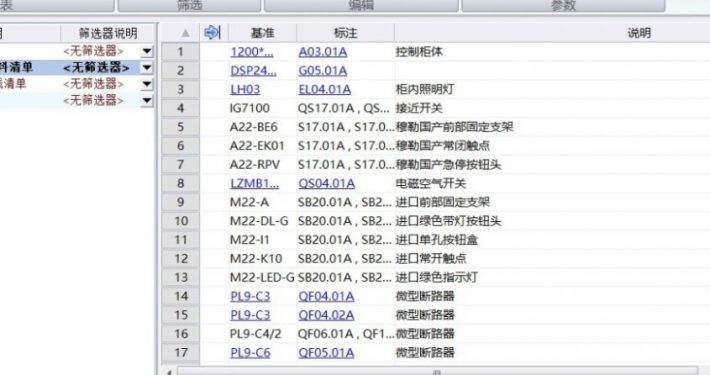Select the 筛选 ribbon group label
710x375 pixels.
click(190, 5)
